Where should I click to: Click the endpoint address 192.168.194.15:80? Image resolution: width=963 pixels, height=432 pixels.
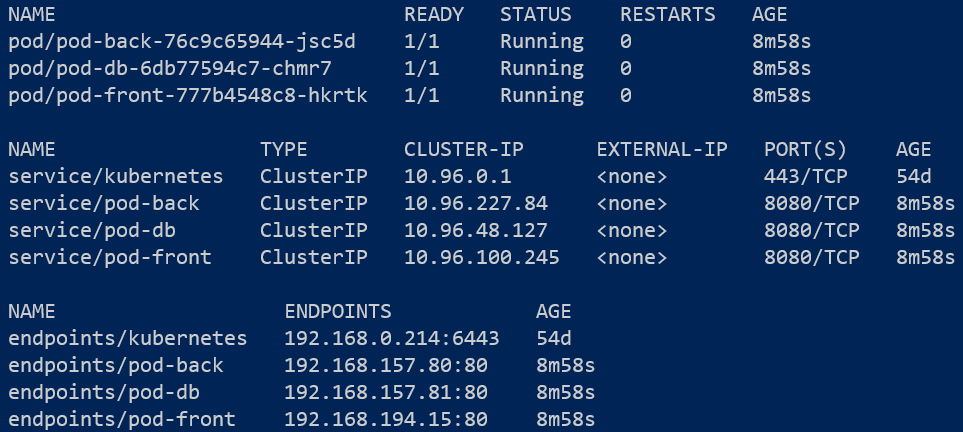[386, 419]
